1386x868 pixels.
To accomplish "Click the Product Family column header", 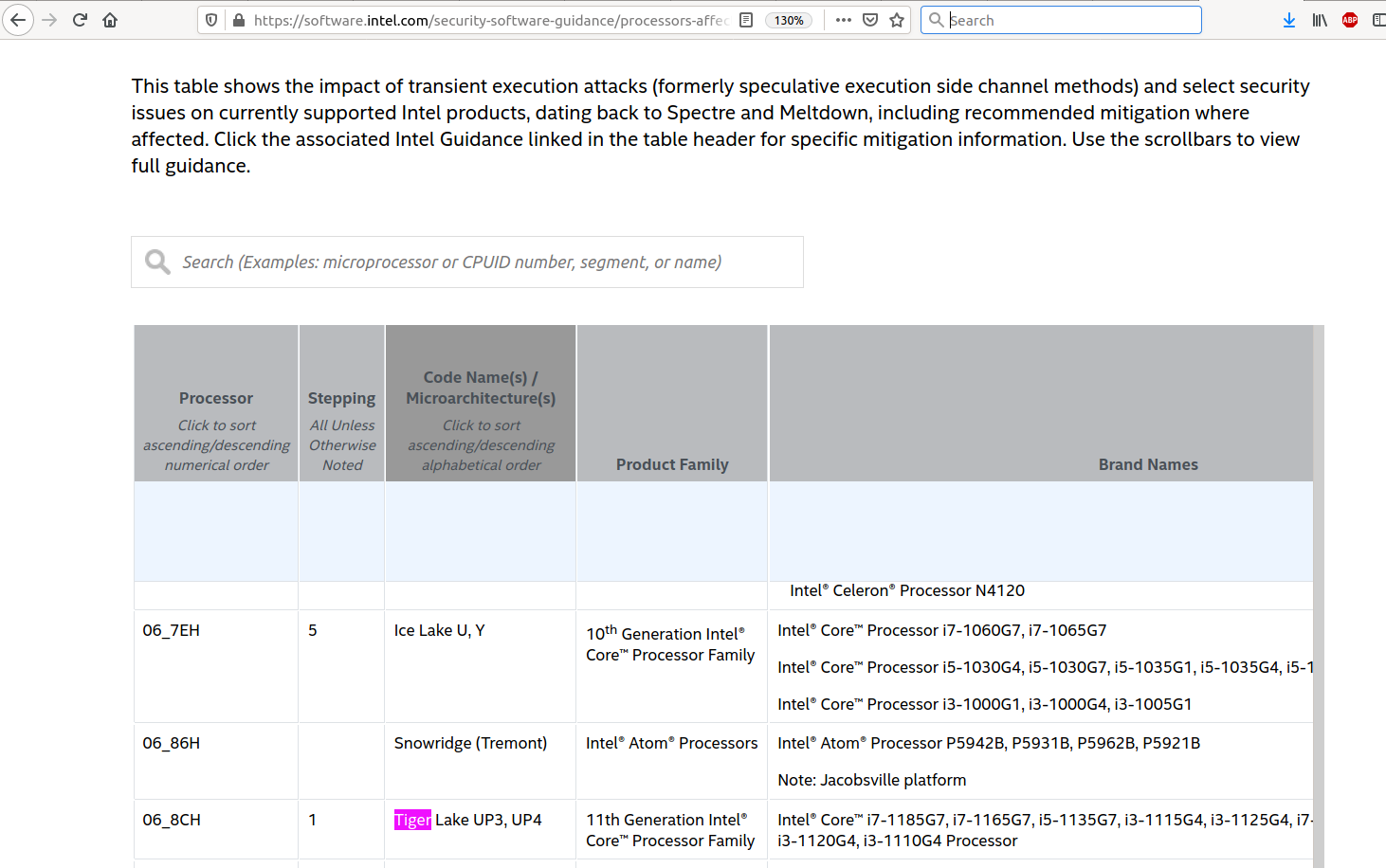I will [x=672, y=464].
